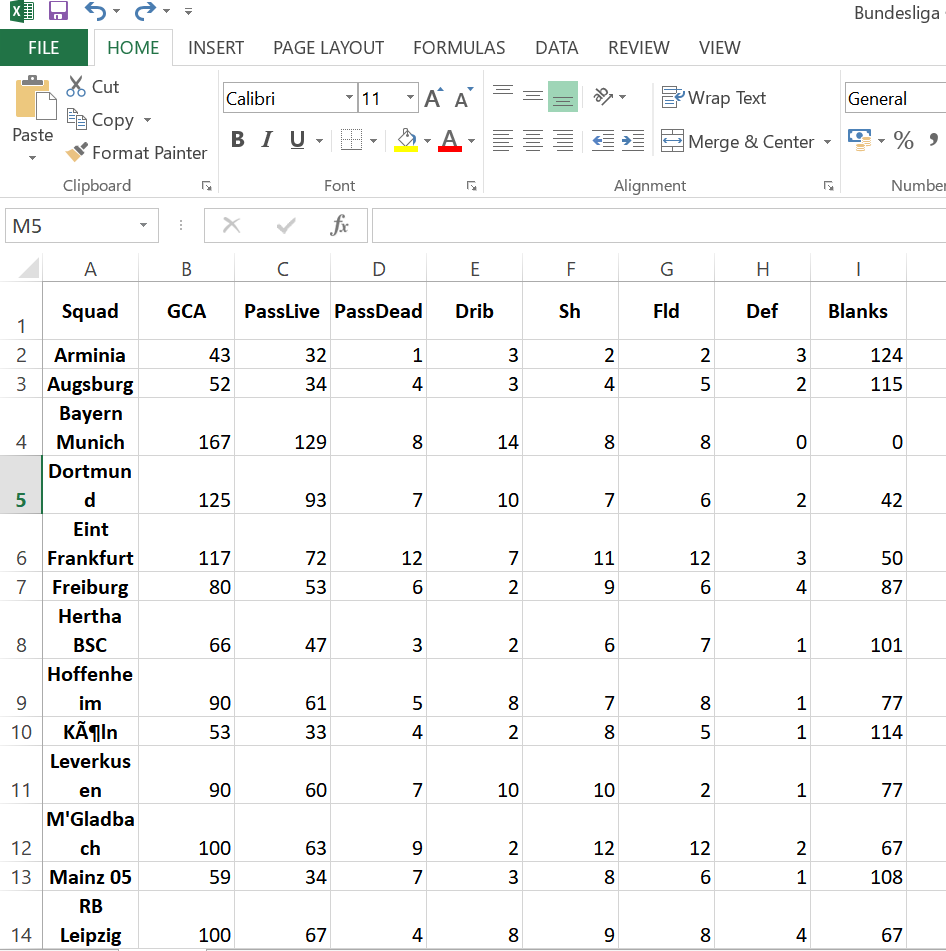Click the Wrap Text button
The image size is (946, 951).
714,98
